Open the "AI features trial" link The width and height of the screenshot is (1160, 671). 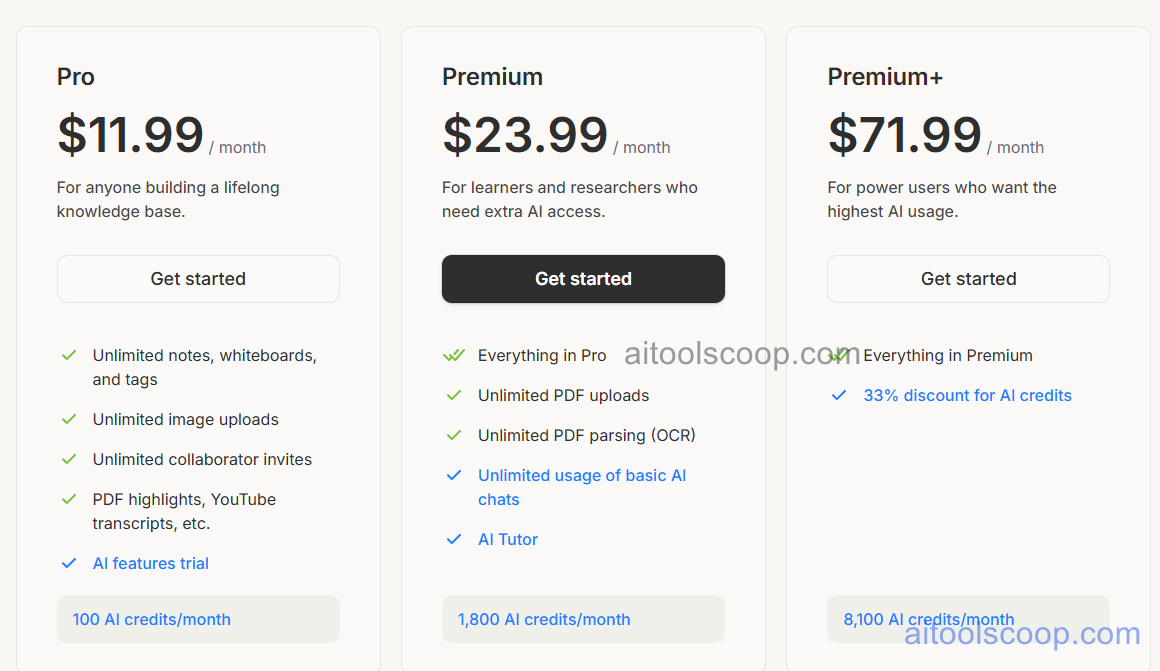tap(150, 563)
